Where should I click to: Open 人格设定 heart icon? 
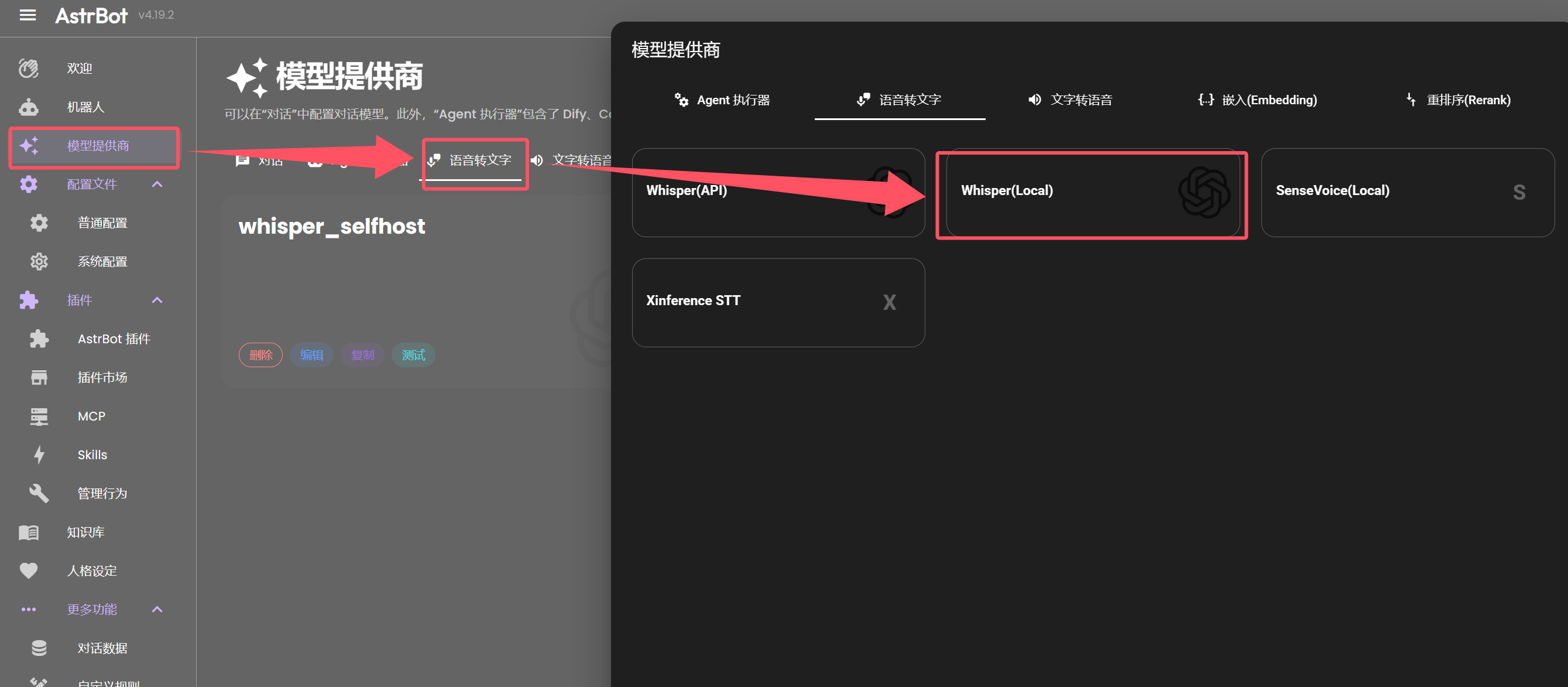29,570
